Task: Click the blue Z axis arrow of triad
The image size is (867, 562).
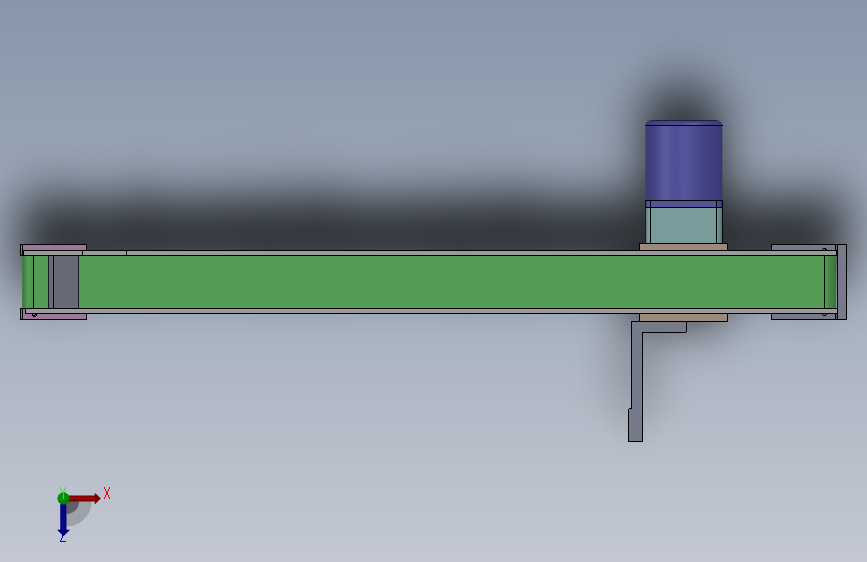Action: (63, 520)
